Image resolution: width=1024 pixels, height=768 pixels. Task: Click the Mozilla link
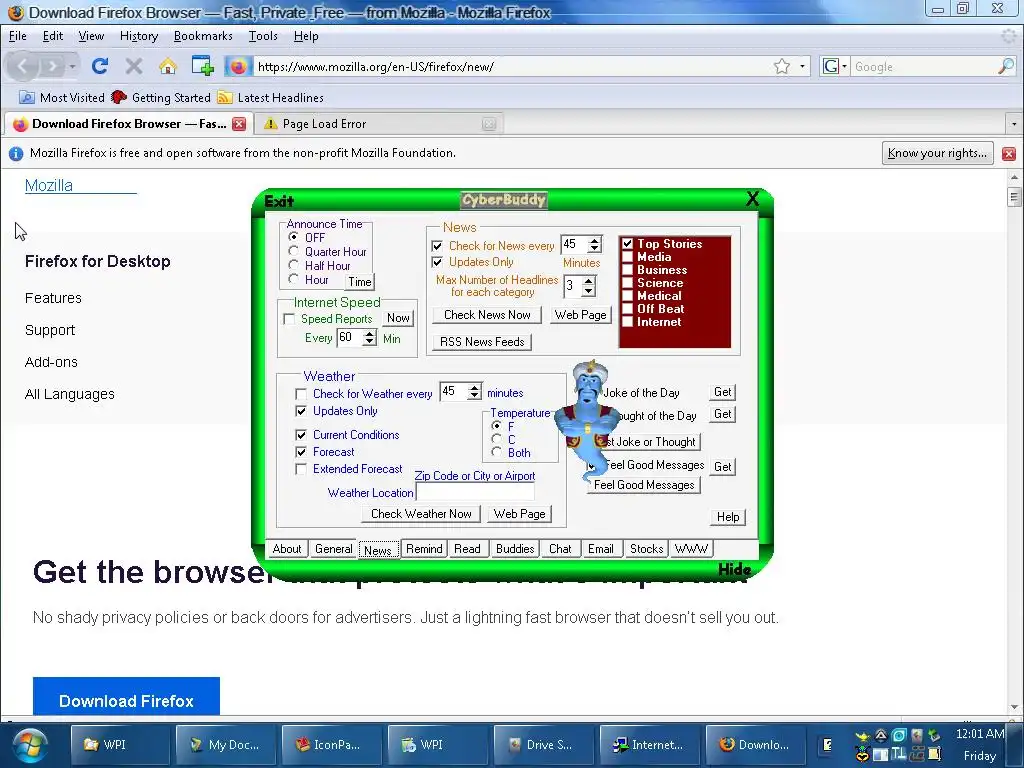[x=49, y=185]
